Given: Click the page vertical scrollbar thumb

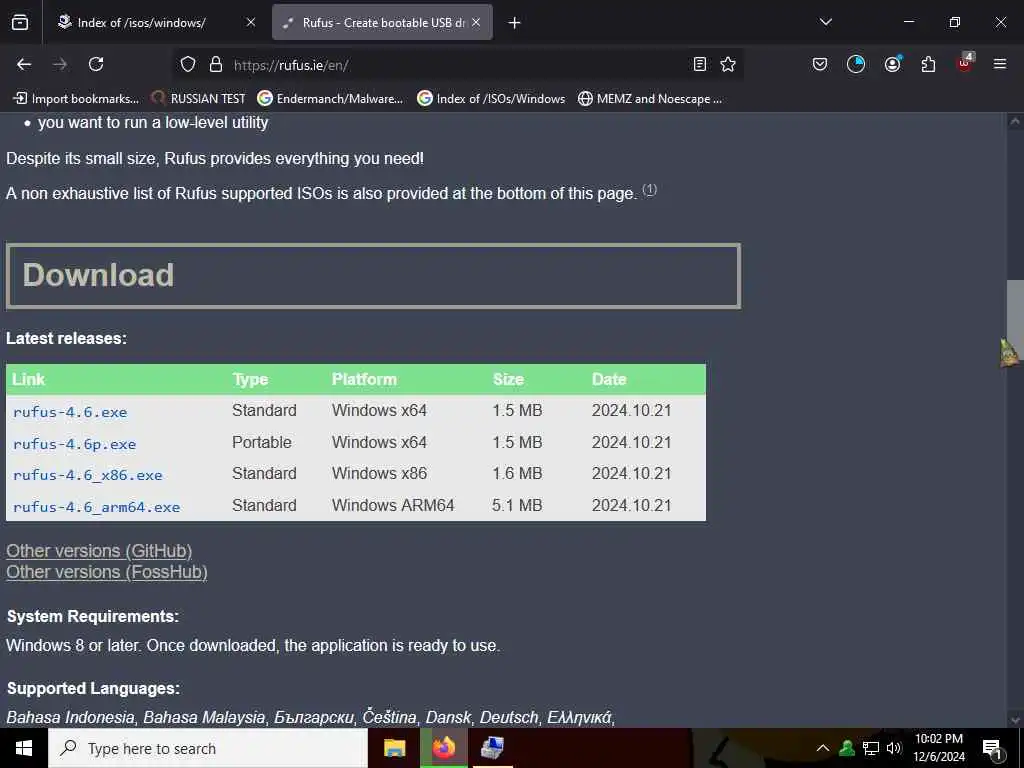Looking at the screenshot, I should [1015, 320].
